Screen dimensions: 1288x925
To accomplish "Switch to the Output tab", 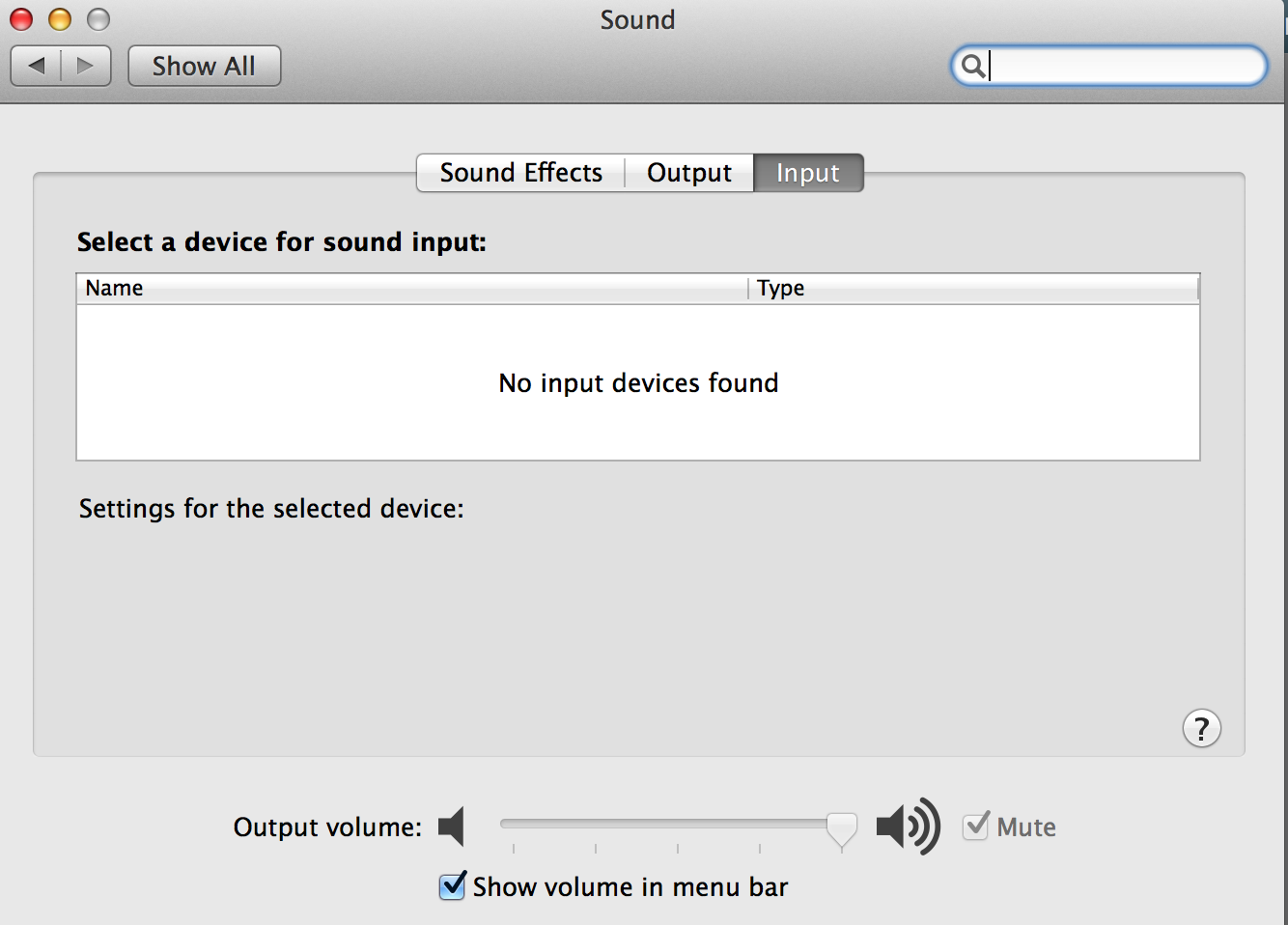I will point(688,172).
